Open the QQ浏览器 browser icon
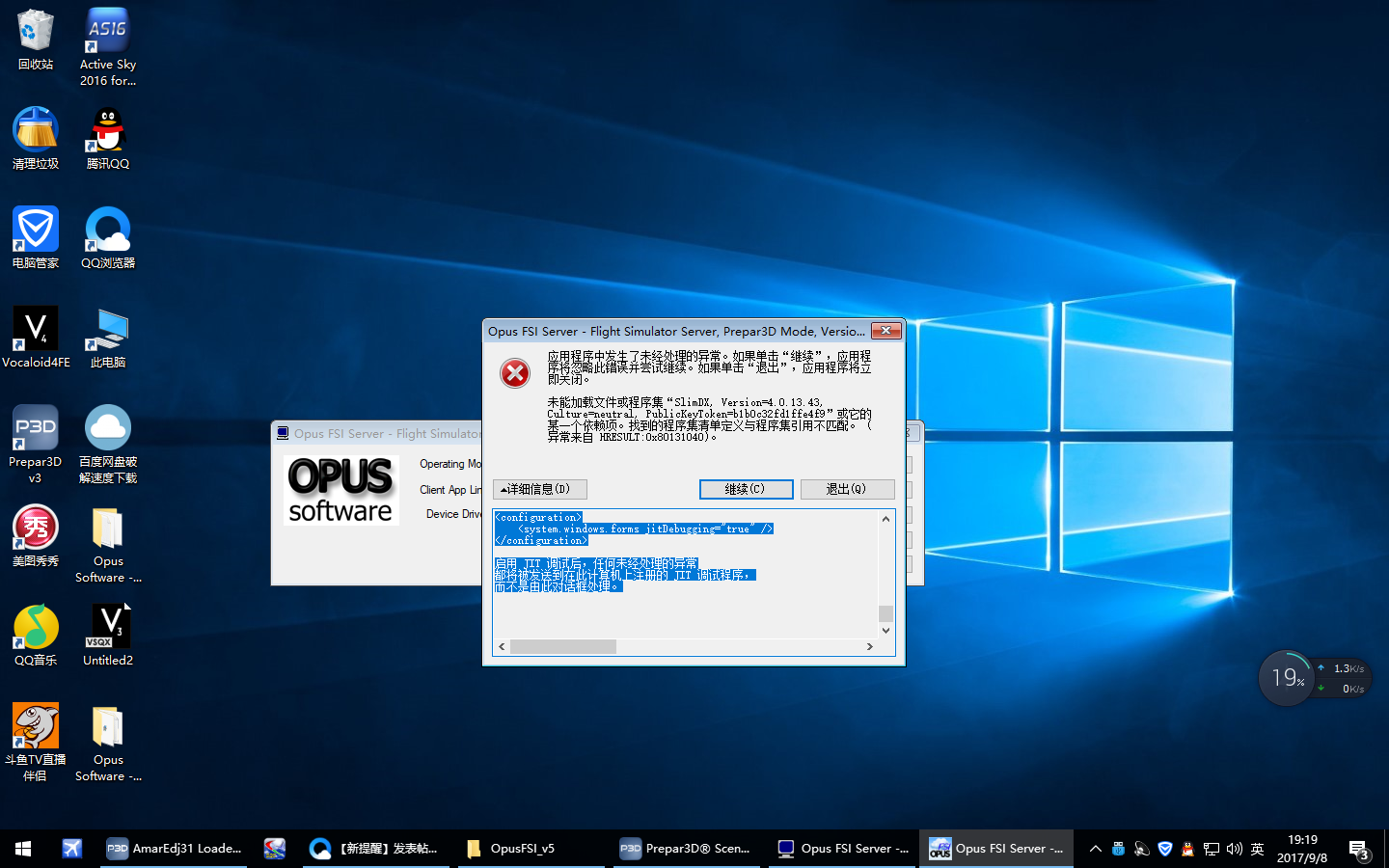This screenshot has width=1389, height=868. (107, 231)
